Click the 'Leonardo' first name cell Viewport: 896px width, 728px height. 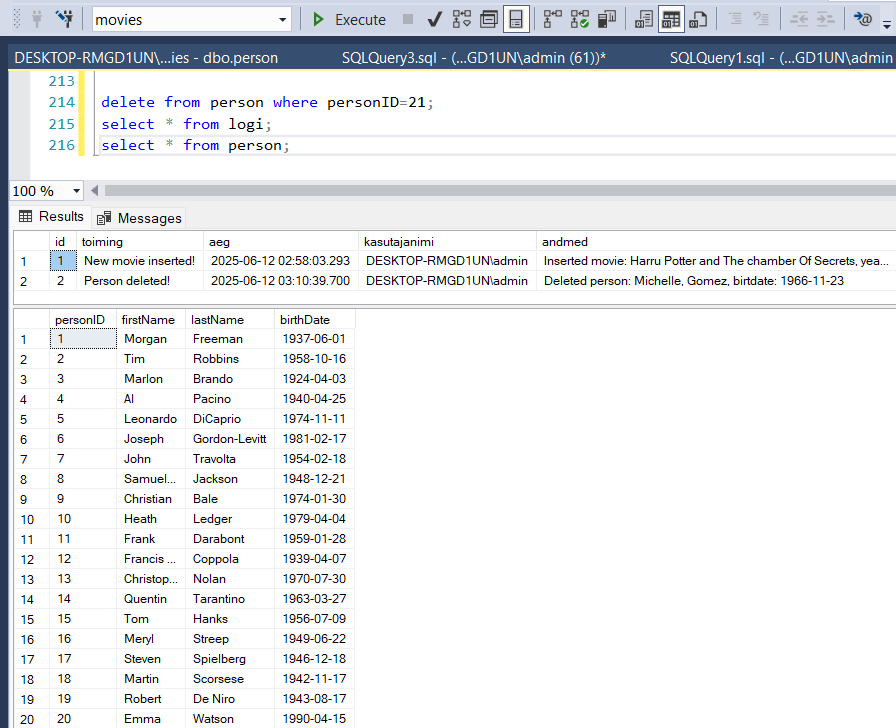pos(151,419)
